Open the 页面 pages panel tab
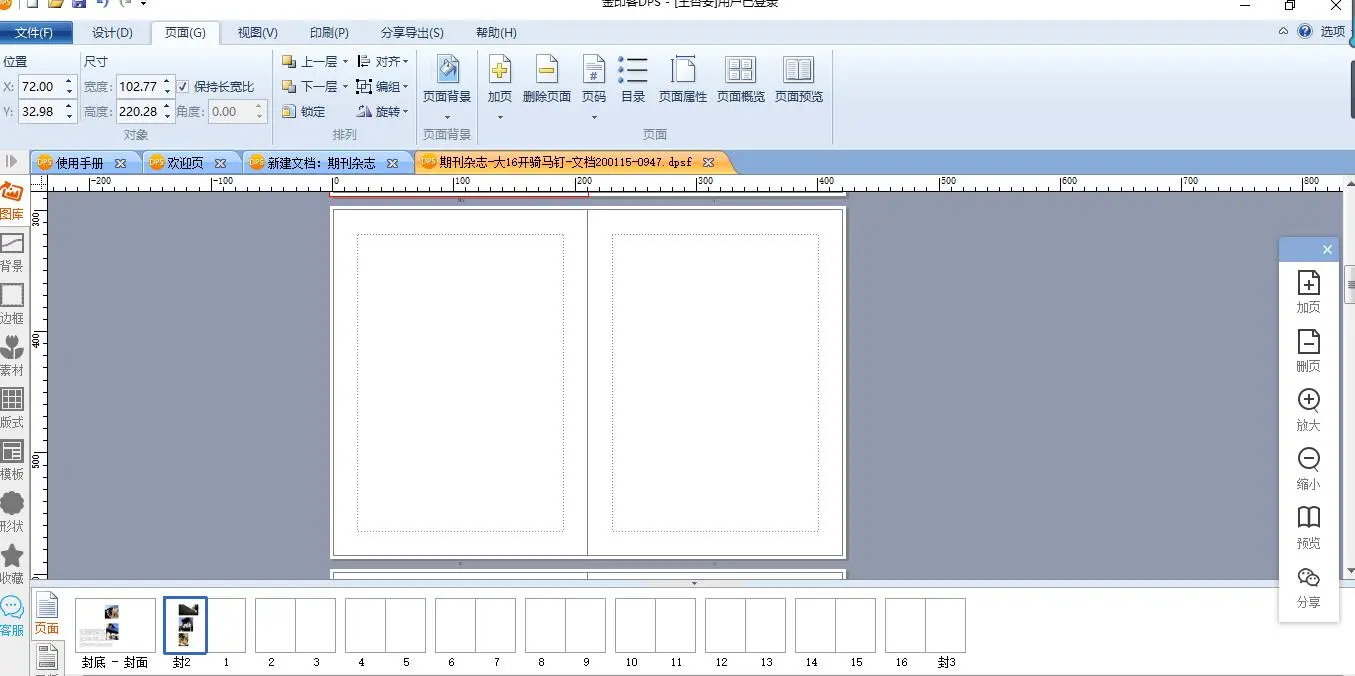The width and height of the screenshot is (1355, 676). click(47, 614)
